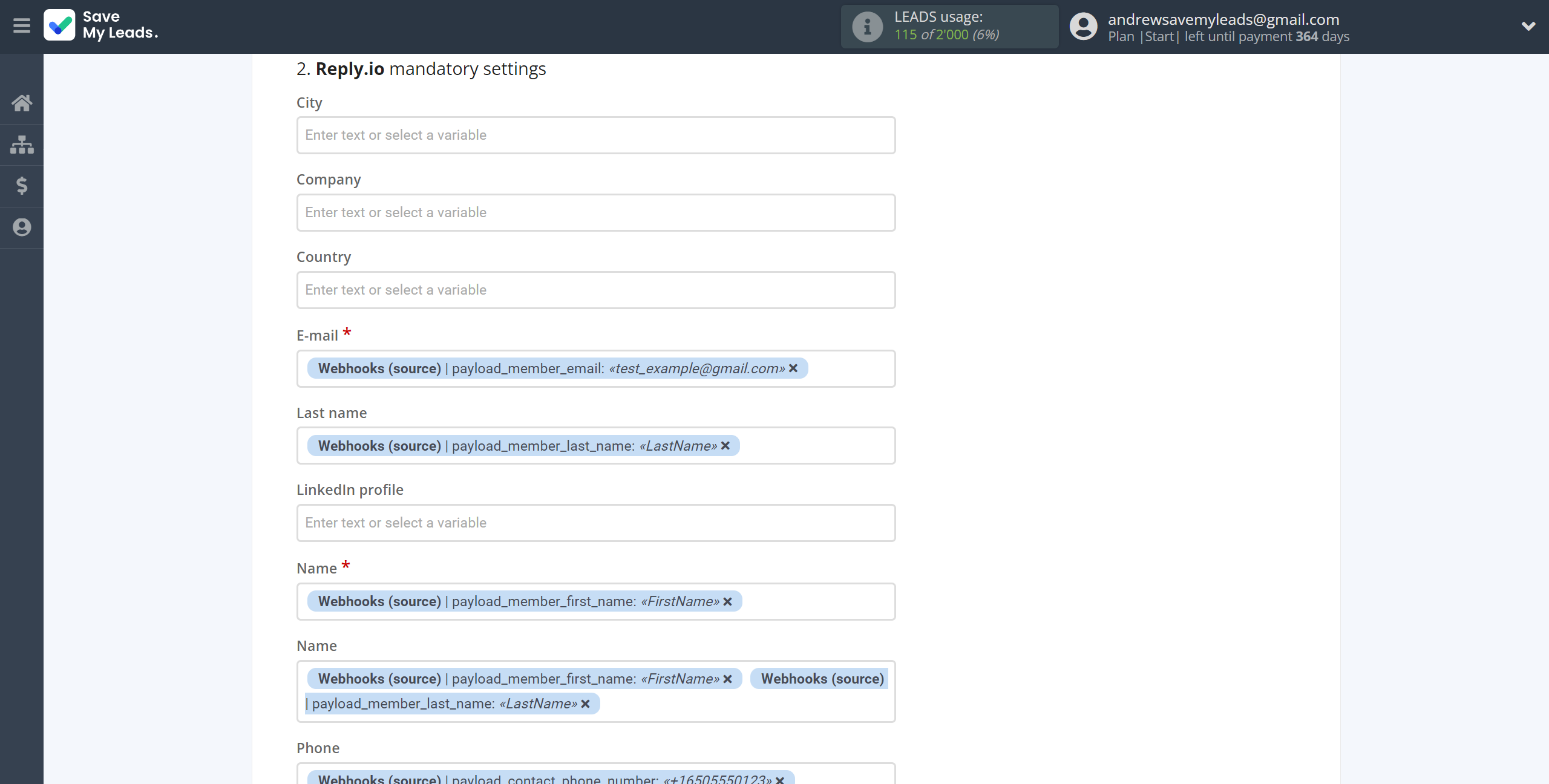Screen dimensions: 1549x784
Task: Open the connections sitemap icon
Action: pyautogui.click(x=22, y=145)
